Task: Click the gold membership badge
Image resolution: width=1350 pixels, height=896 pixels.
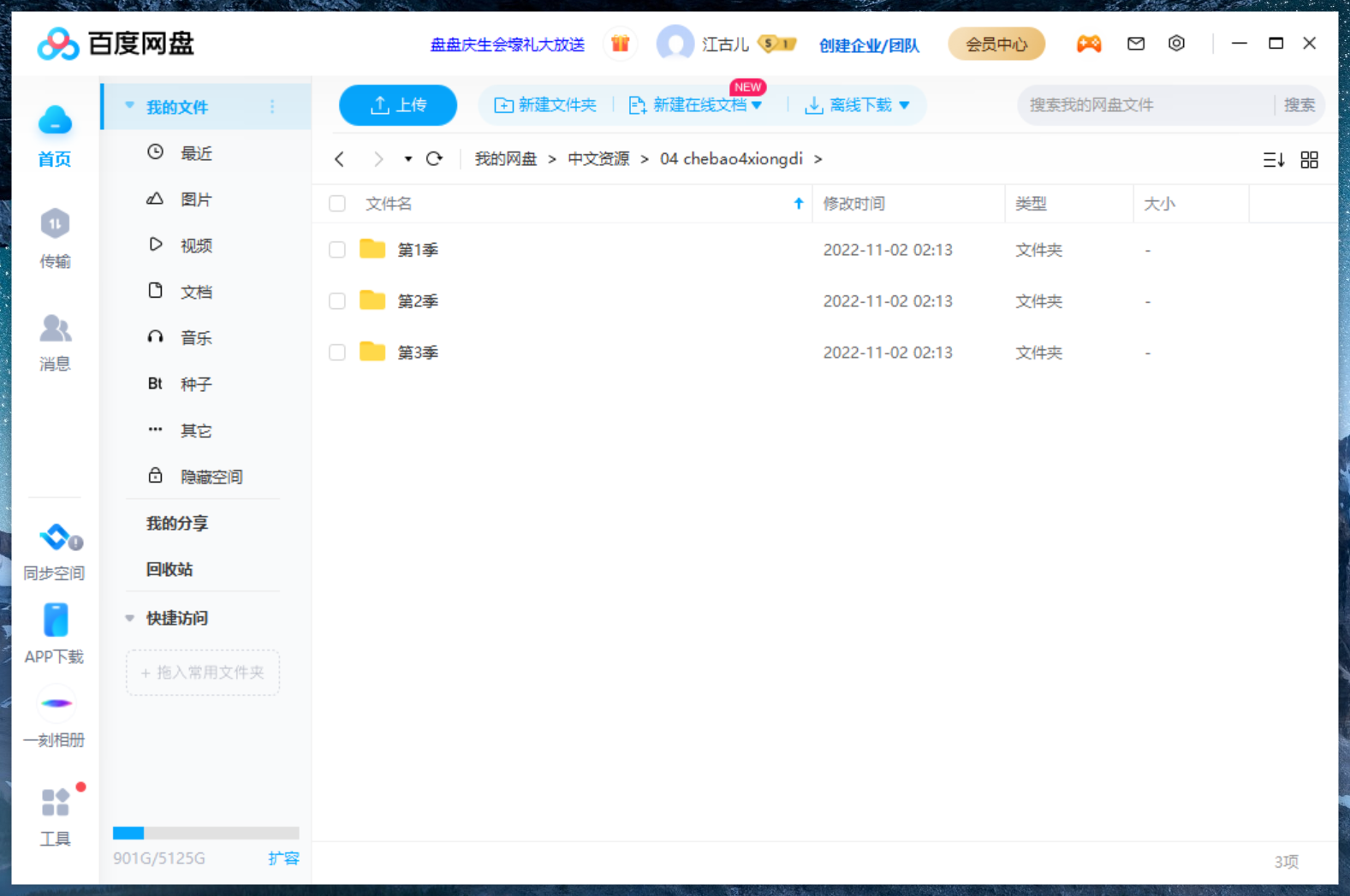Action: [777, 44]
